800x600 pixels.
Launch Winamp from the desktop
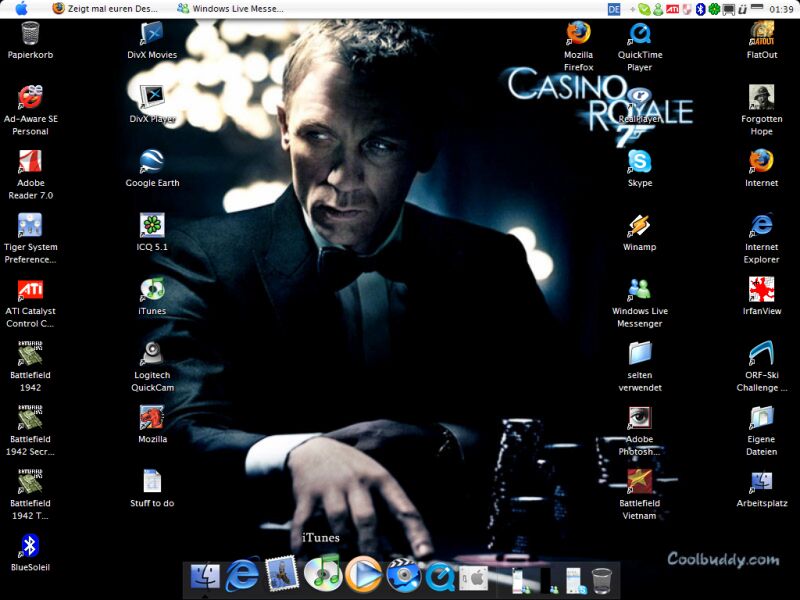(639, 225)
